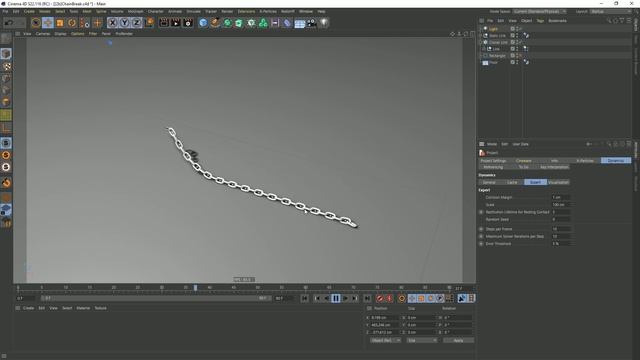Add a Light object from toolbar
Viewport: 640px width, 360px height.
324,23
